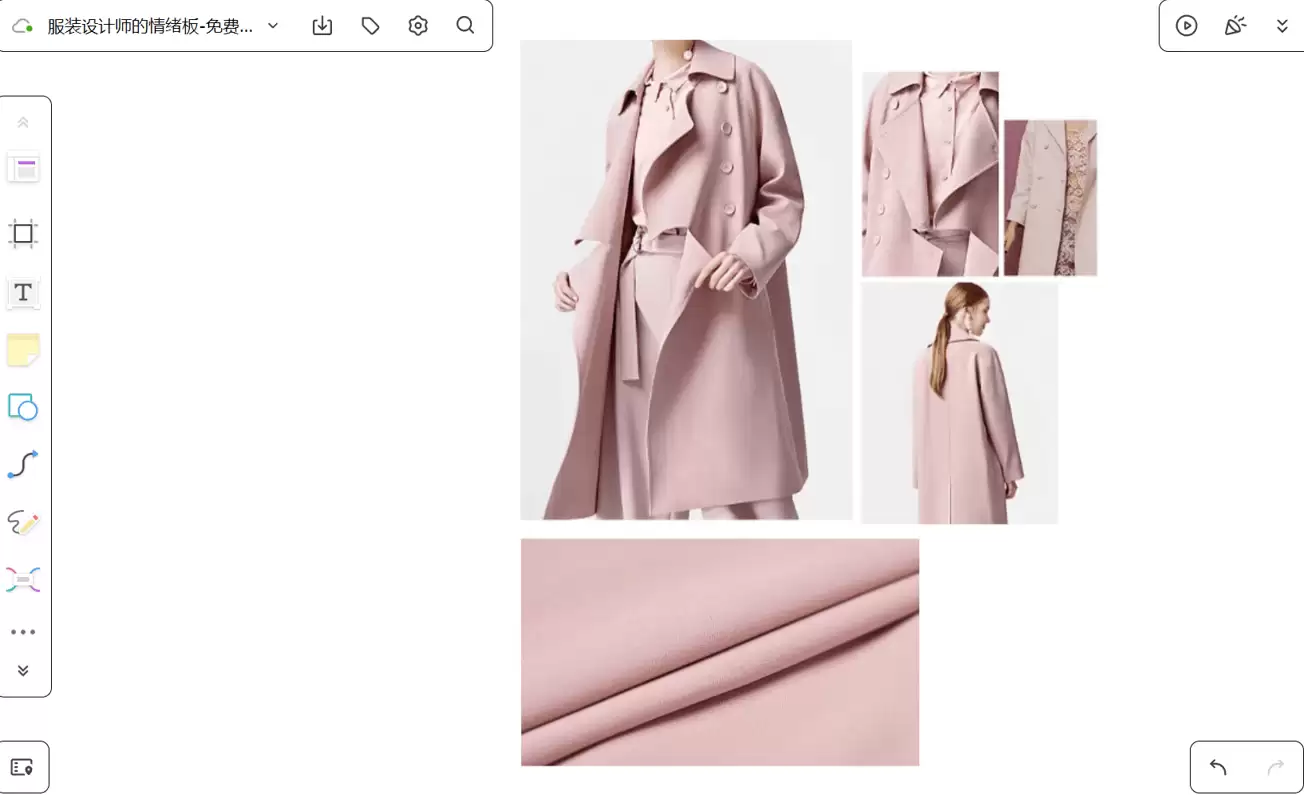Select the Shapes tool
The image size is (1304, 795).
click(x=23, y=407)
